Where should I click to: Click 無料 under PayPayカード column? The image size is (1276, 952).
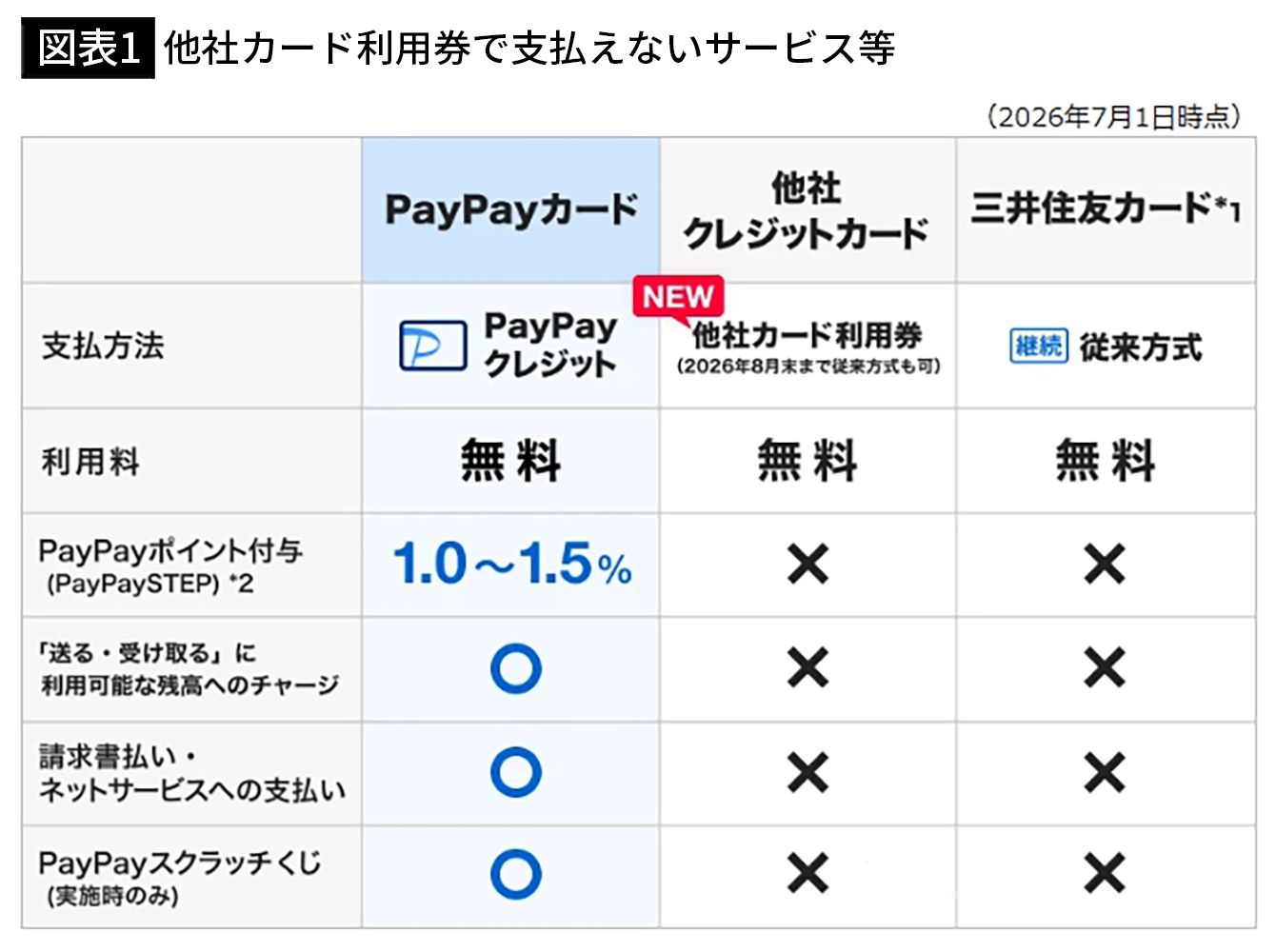pos(510,461)
